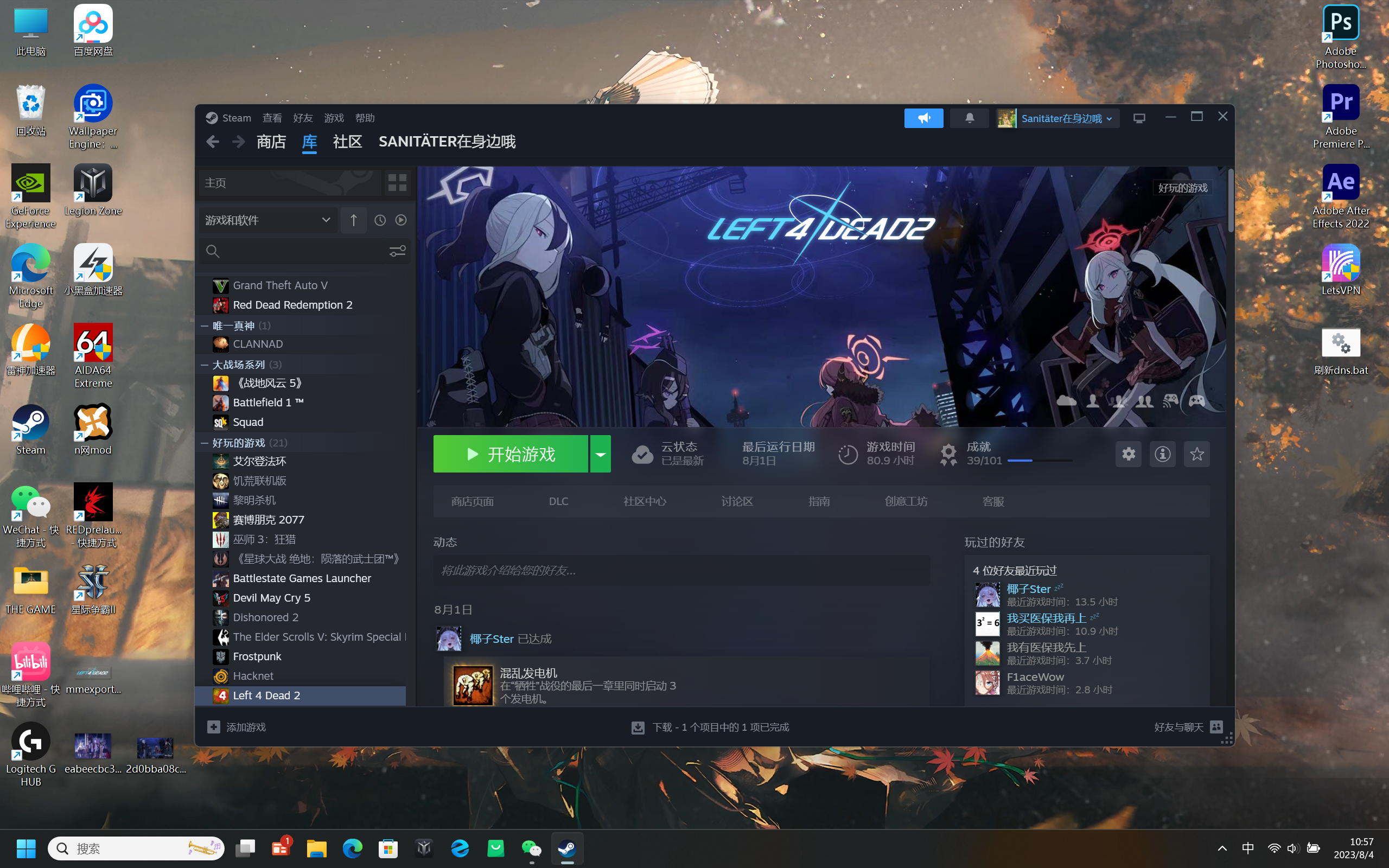Click the 混乱发电机 achievement thumbnail
Screen dimensions: 1389x868
pos(473,685)
